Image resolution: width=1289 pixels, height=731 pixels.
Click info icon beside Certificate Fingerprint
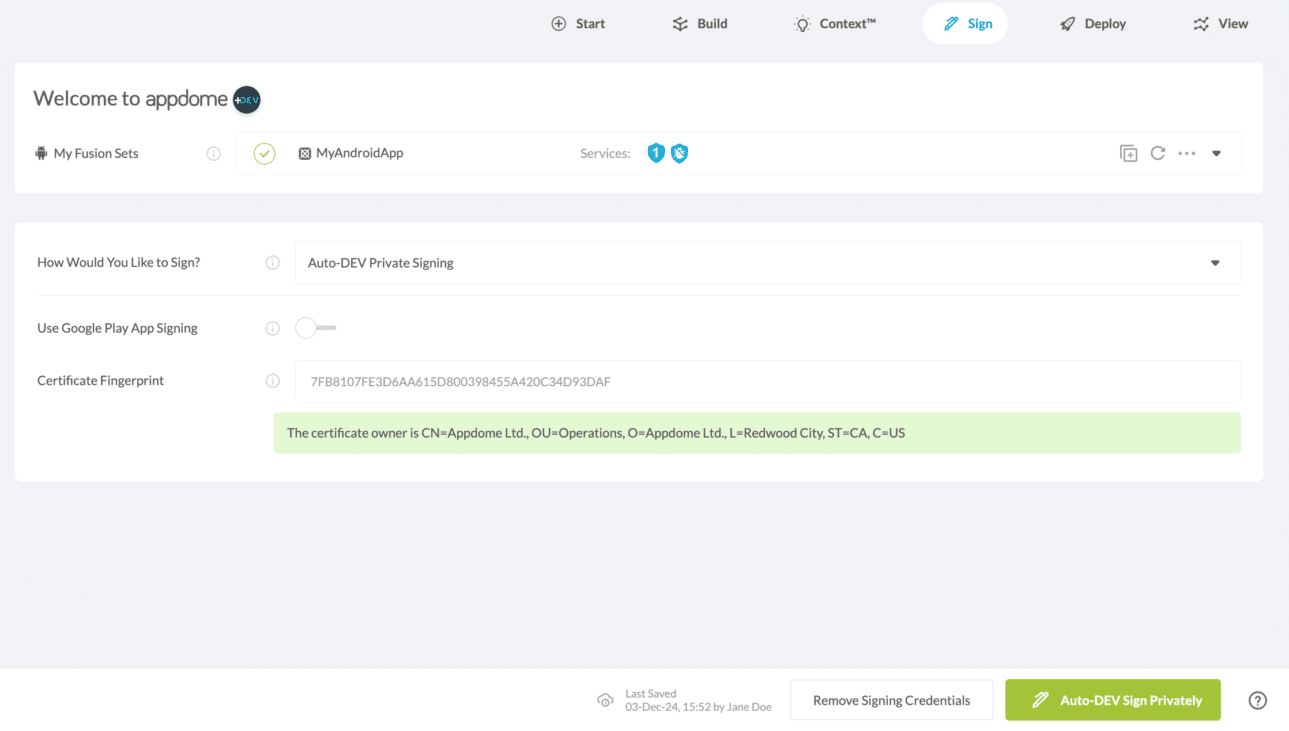pos(272,381)
